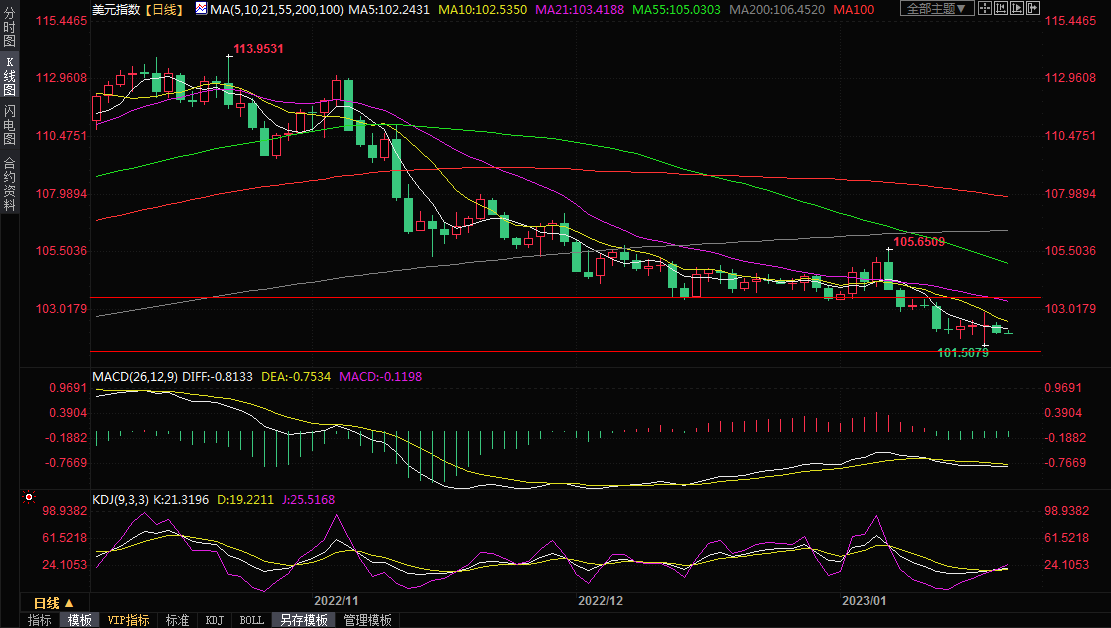Click 另存模板 to save template
Image resolution: width=1111 pixels, height=628 pixels.
[x=303, y=620]
